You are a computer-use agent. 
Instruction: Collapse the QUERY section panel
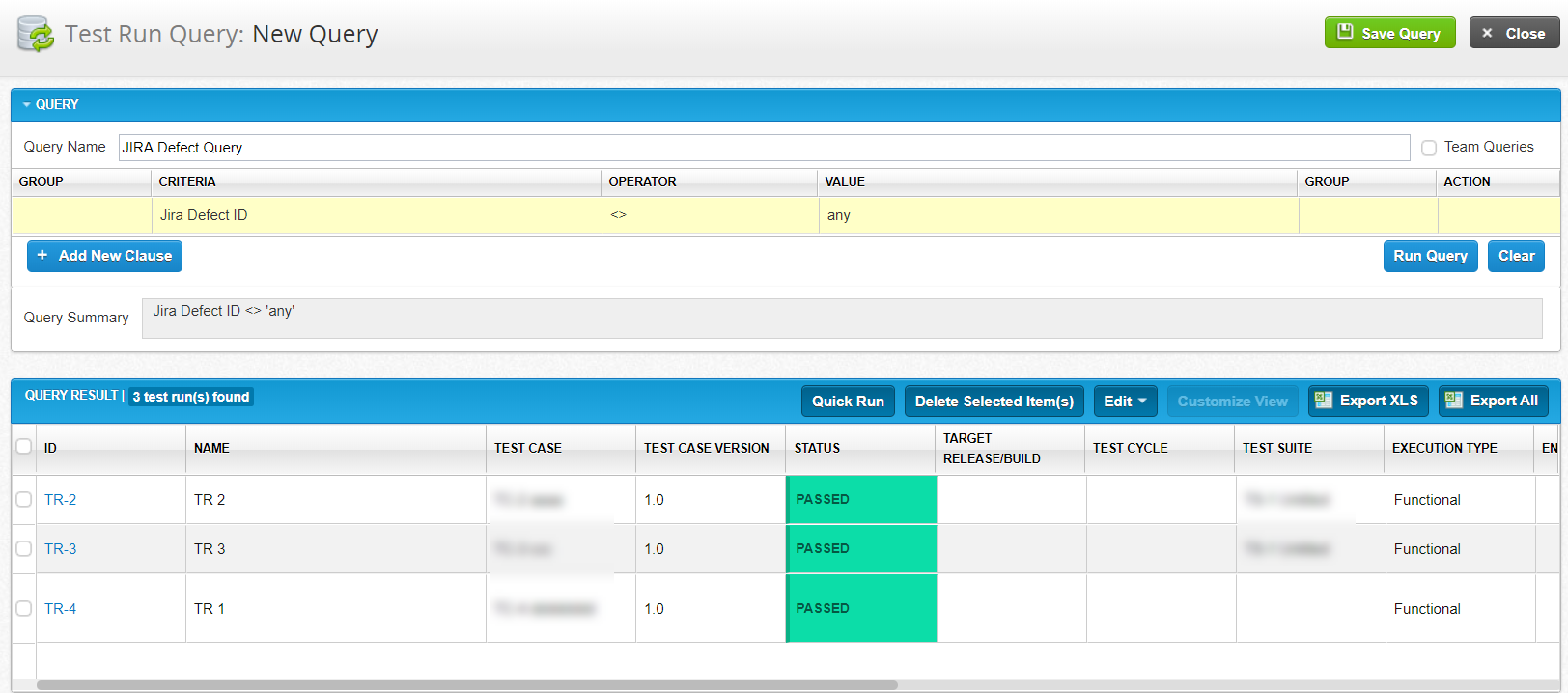pos(27,104)
